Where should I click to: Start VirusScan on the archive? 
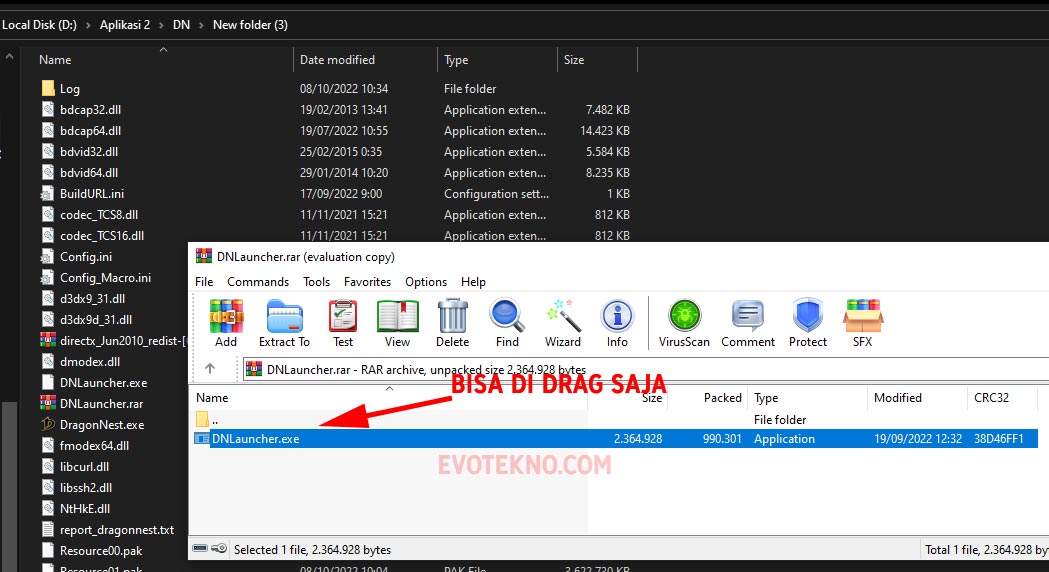[684, 322]
